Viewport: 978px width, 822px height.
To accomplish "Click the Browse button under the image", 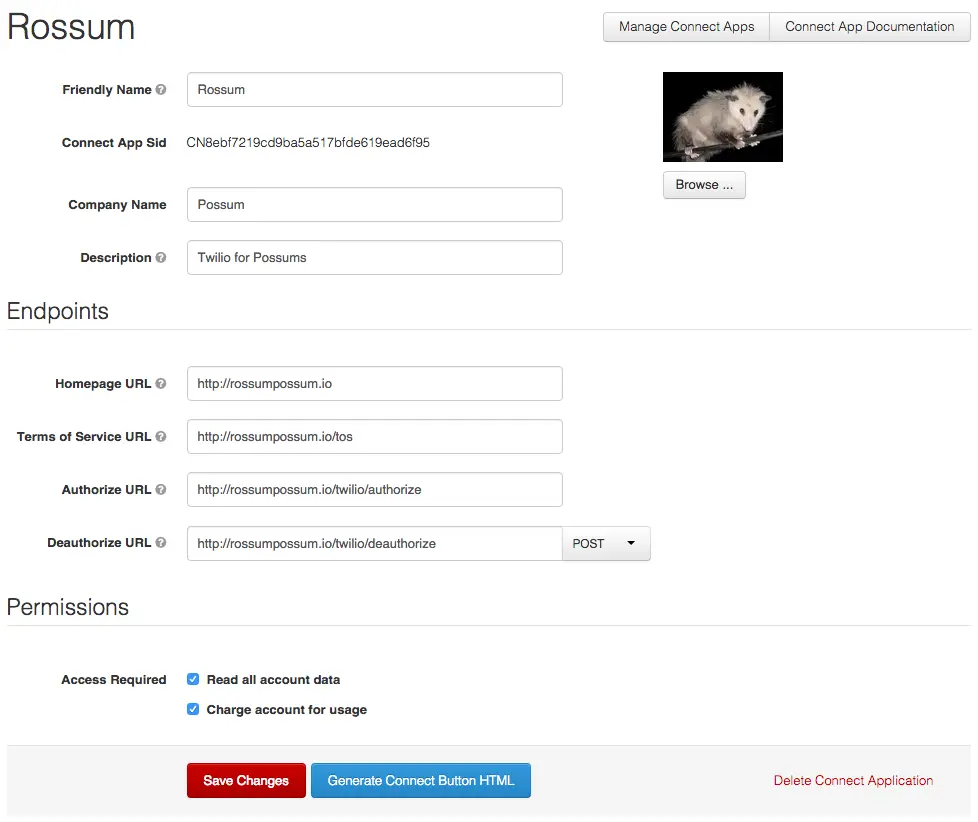I will 704,185.
